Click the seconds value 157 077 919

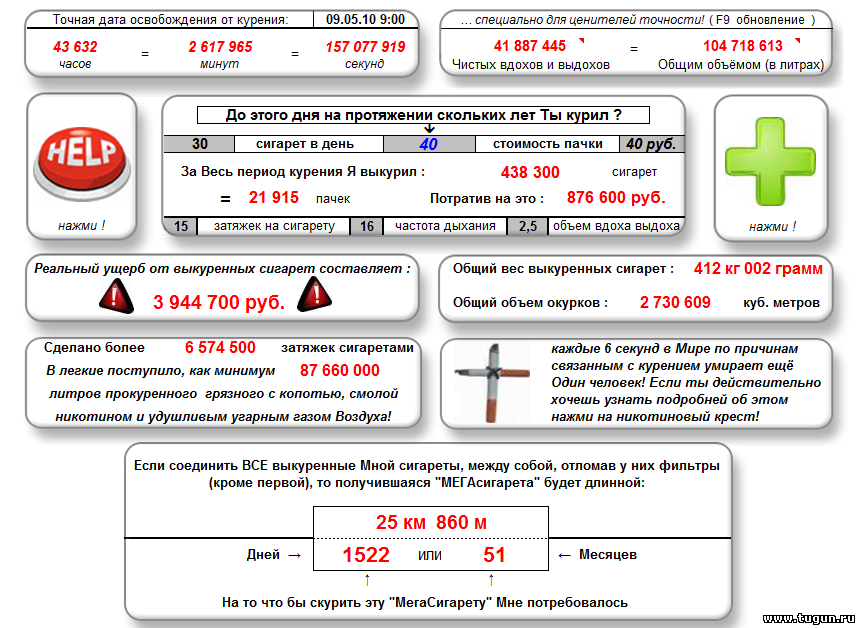[x=365, y=47]
